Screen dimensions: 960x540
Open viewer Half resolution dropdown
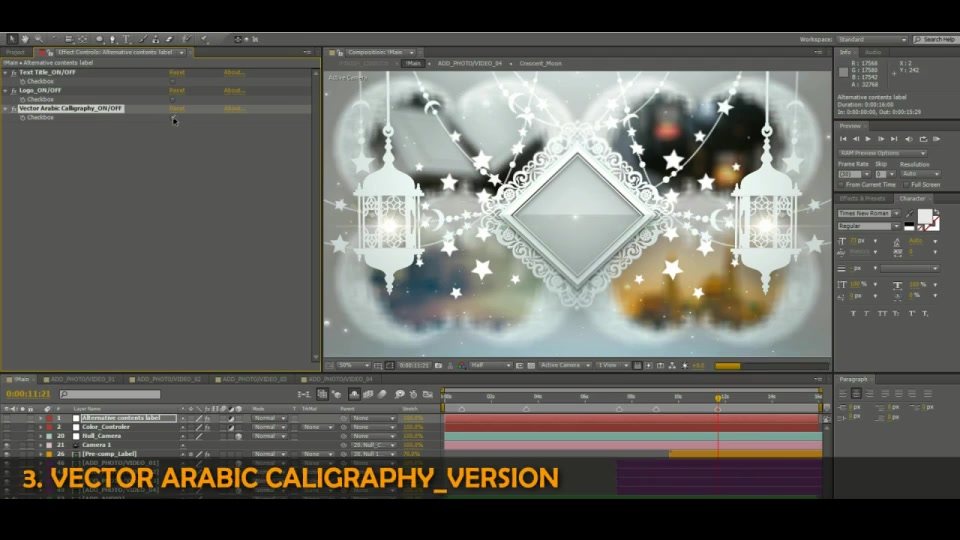490,366
